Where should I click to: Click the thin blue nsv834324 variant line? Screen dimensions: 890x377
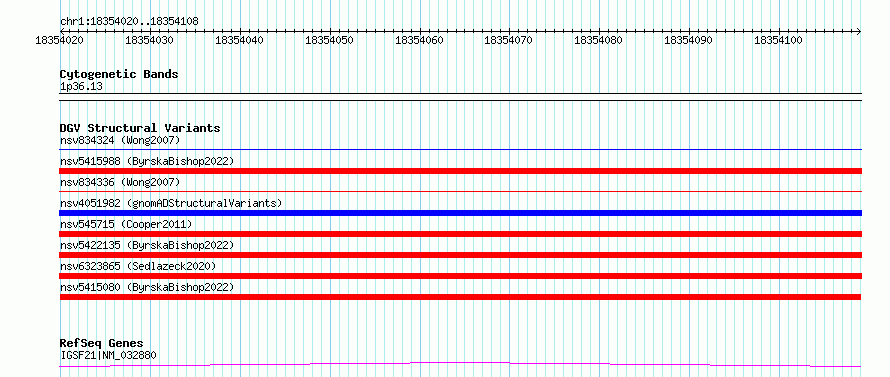460,149
